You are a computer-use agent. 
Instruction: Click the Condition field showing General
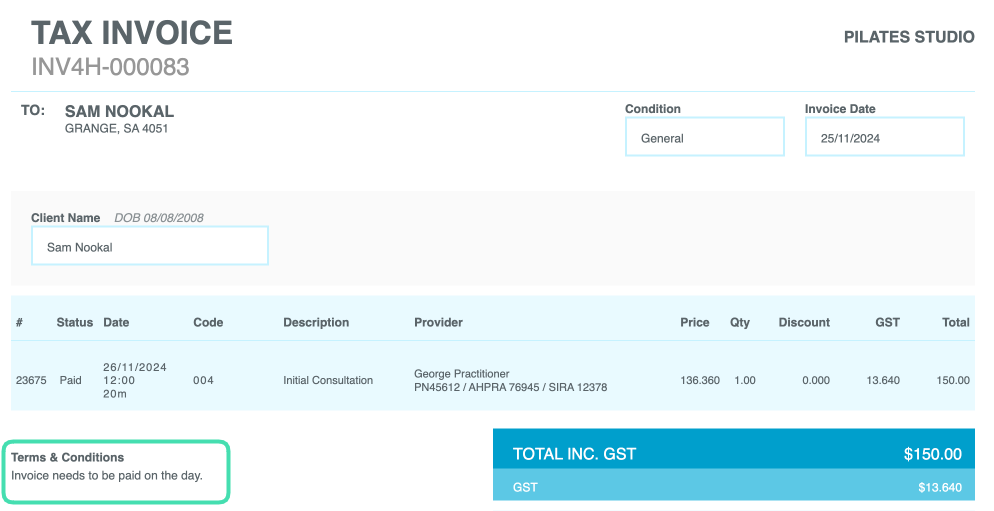704,136
